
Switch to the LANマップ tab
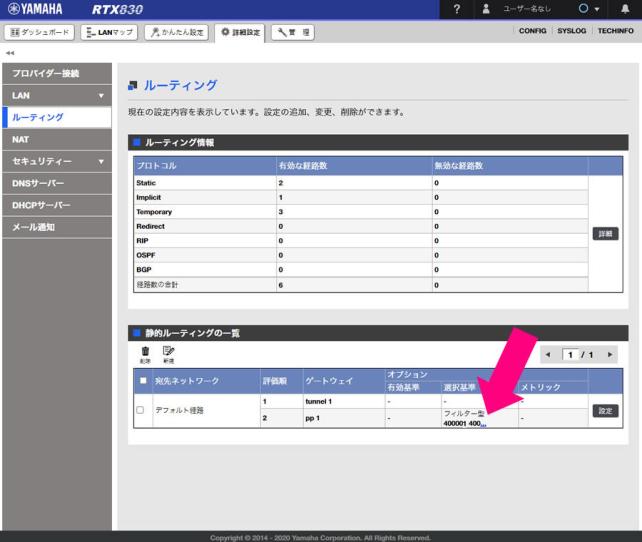pos(109,32)
